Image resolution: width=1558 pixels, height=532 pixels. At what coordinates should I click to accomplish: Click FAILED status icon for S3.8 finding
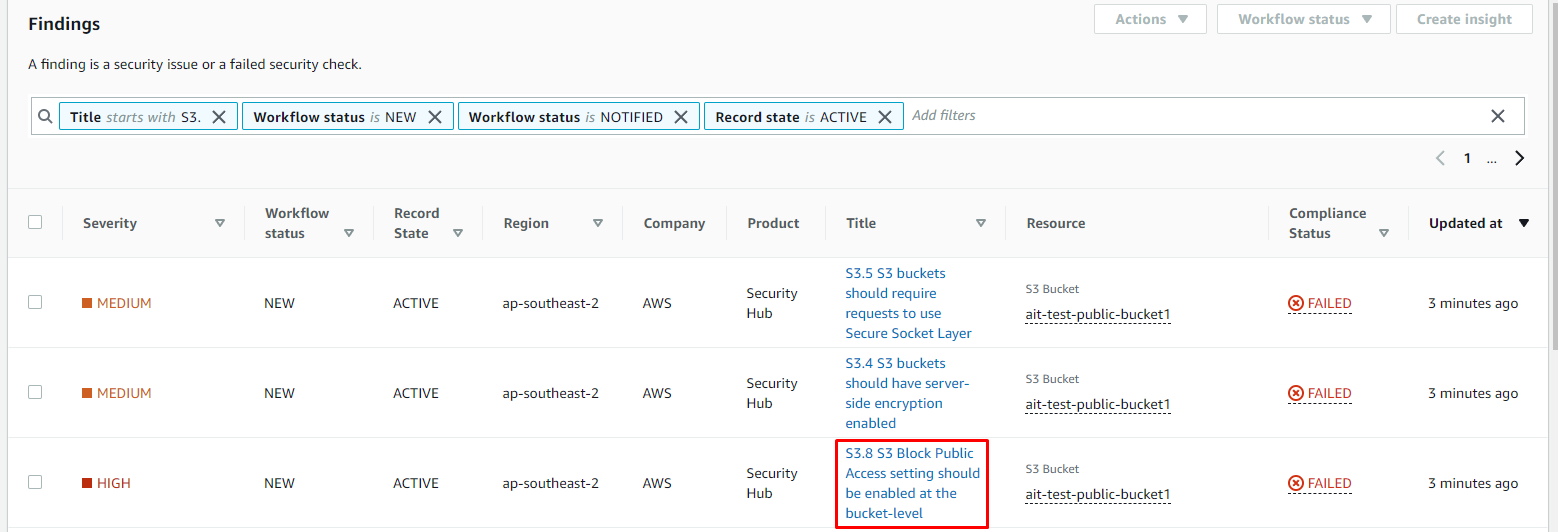[x=1296, y=483]
